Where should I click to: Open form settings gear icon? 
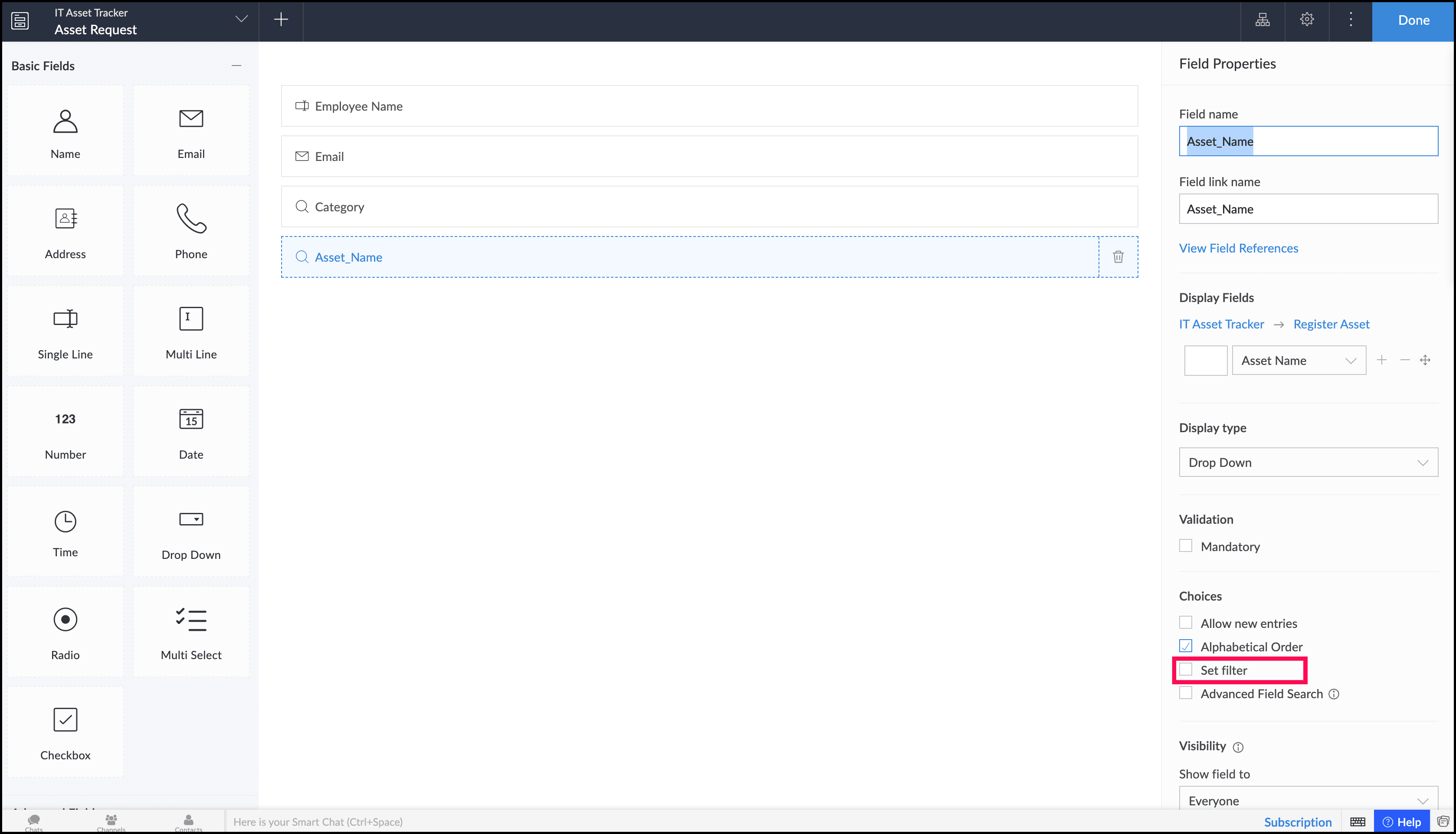1307,20
